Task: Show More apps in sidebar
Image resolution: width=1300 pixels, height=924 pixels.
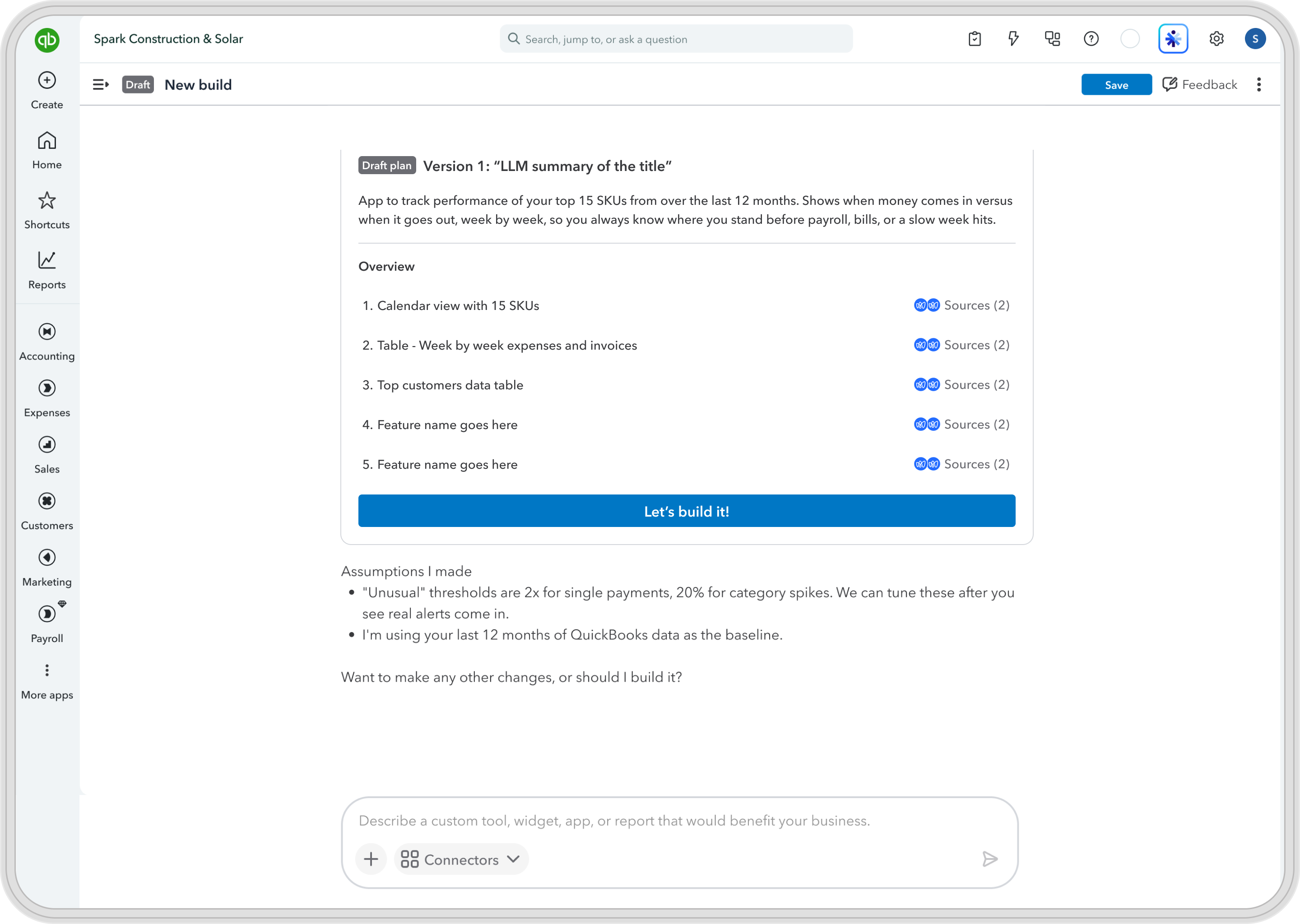Action: [46, 682]
